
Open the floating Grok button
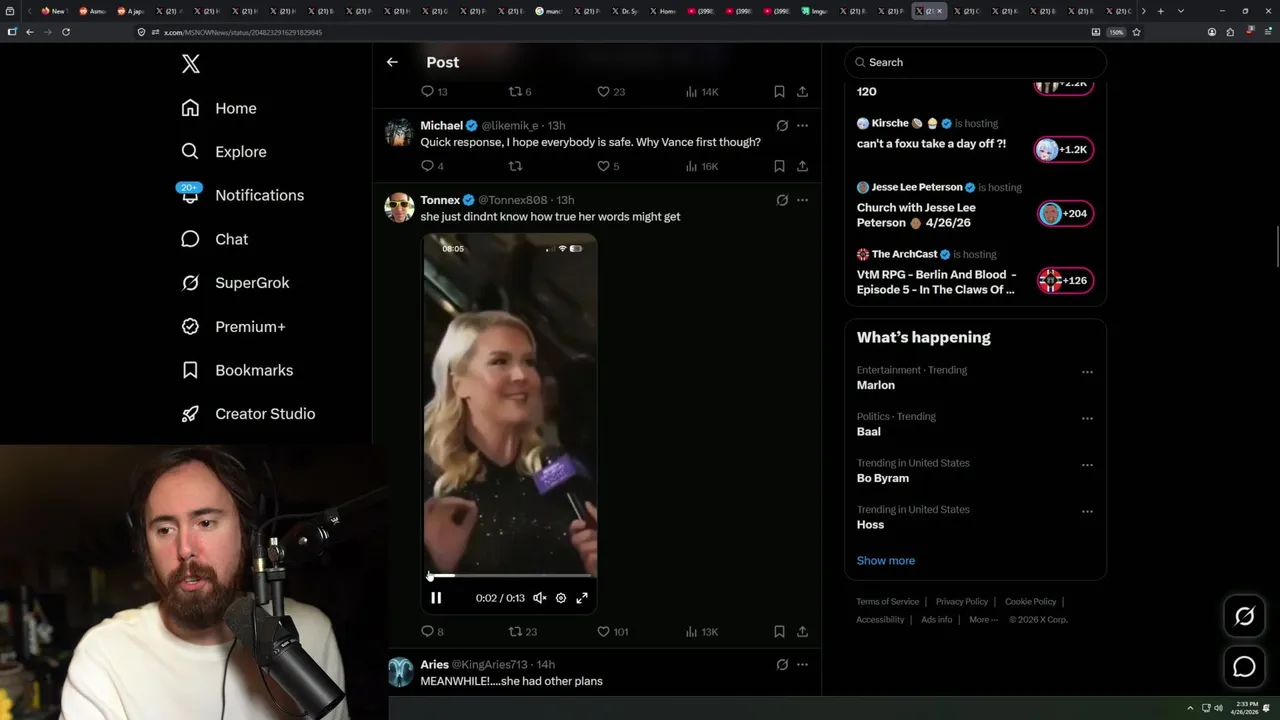1244,617
